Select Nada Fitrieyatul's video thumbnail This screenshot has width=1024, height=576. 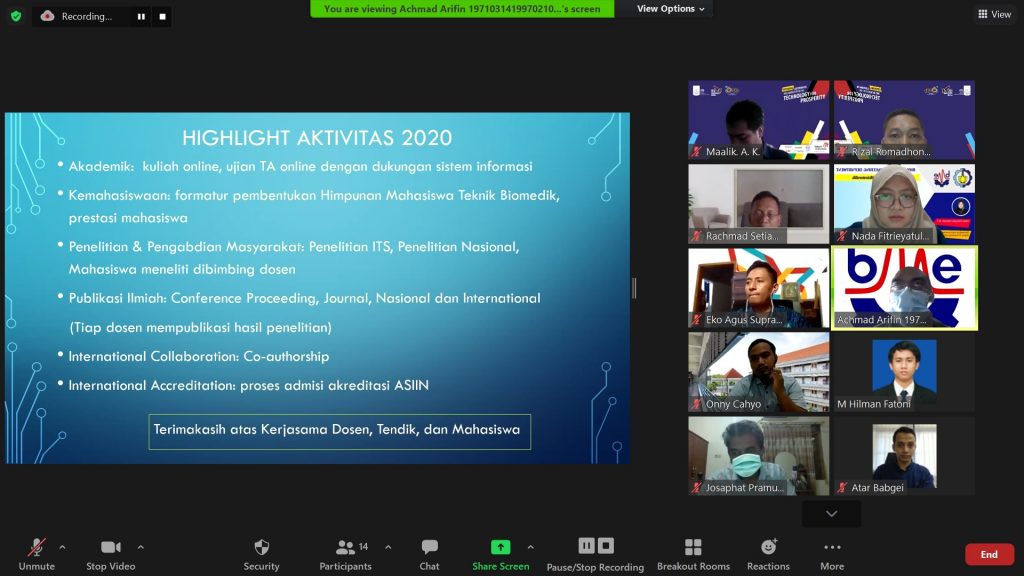click(904, 204)
